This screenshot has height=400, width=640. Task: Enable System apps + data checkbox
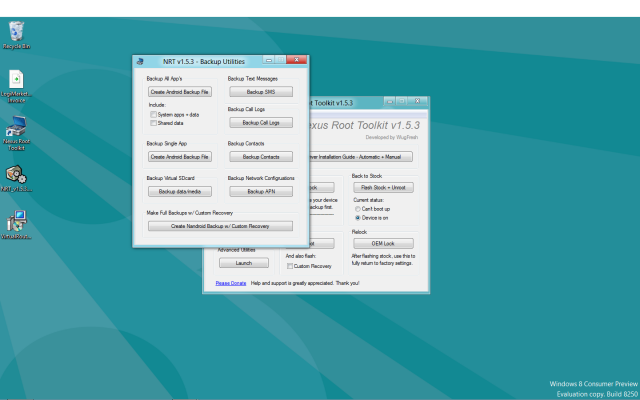click(x=153, y=115)
